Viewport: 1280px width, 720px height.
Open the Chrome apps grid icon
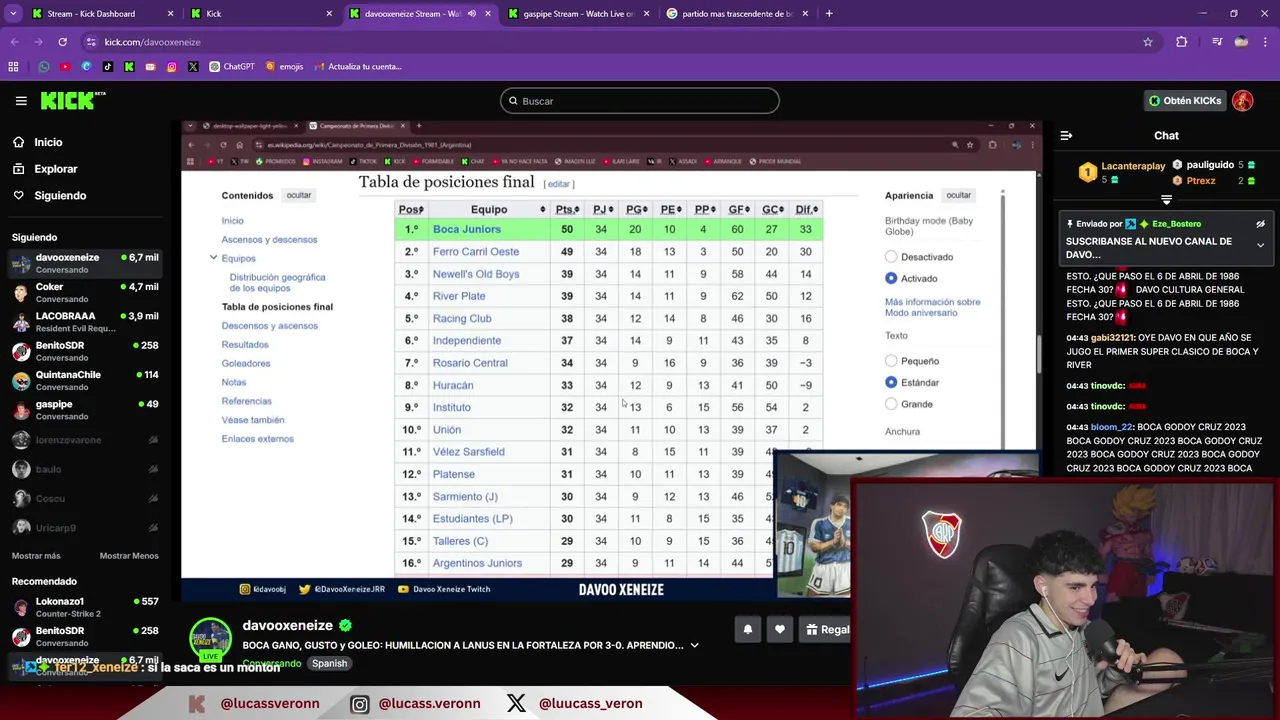click(13, 67)
